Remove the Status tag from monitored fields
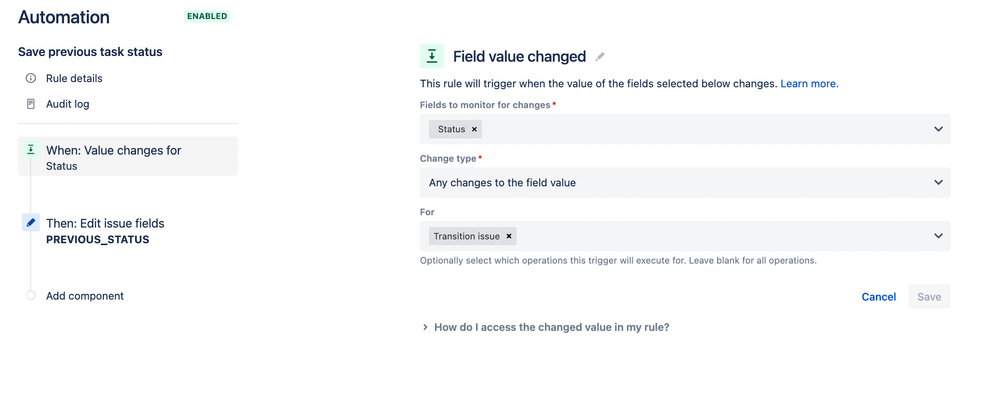 (x=474, y=129)
